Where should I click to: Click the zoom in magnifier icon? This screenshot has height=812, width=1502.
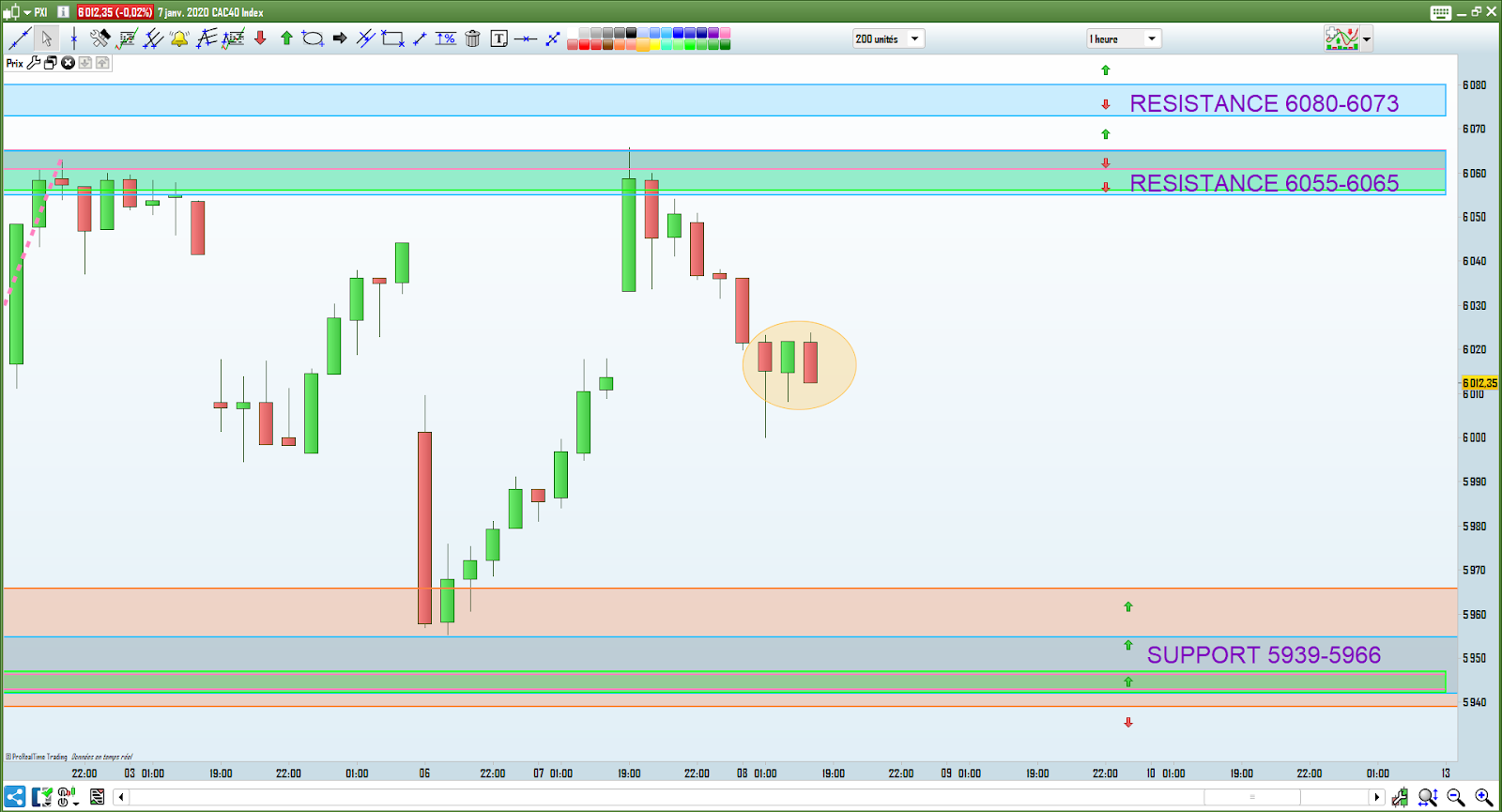click(1483, 797)
